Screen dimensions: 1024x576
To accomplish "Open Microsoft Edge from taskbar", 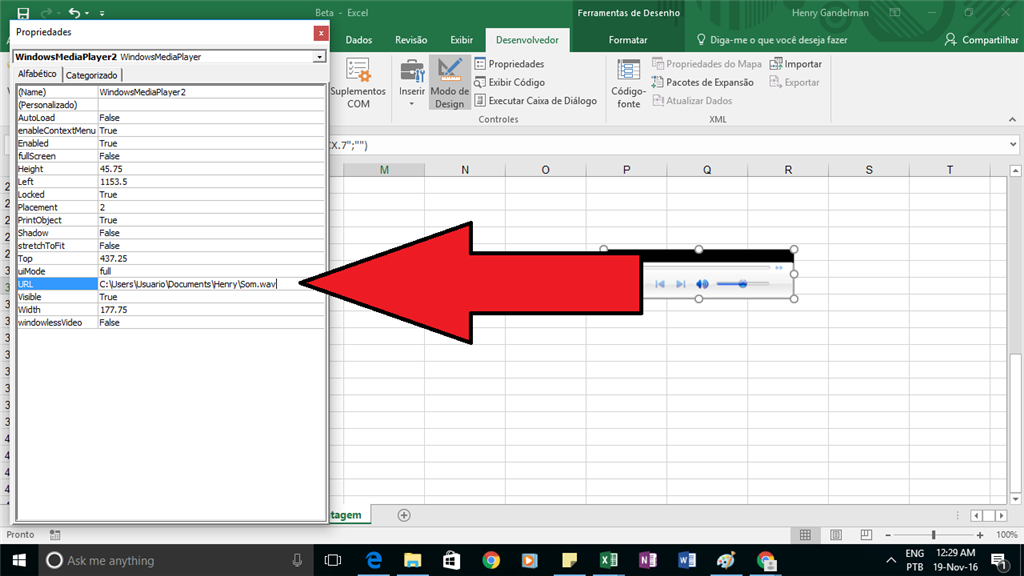I will (374, 560).
